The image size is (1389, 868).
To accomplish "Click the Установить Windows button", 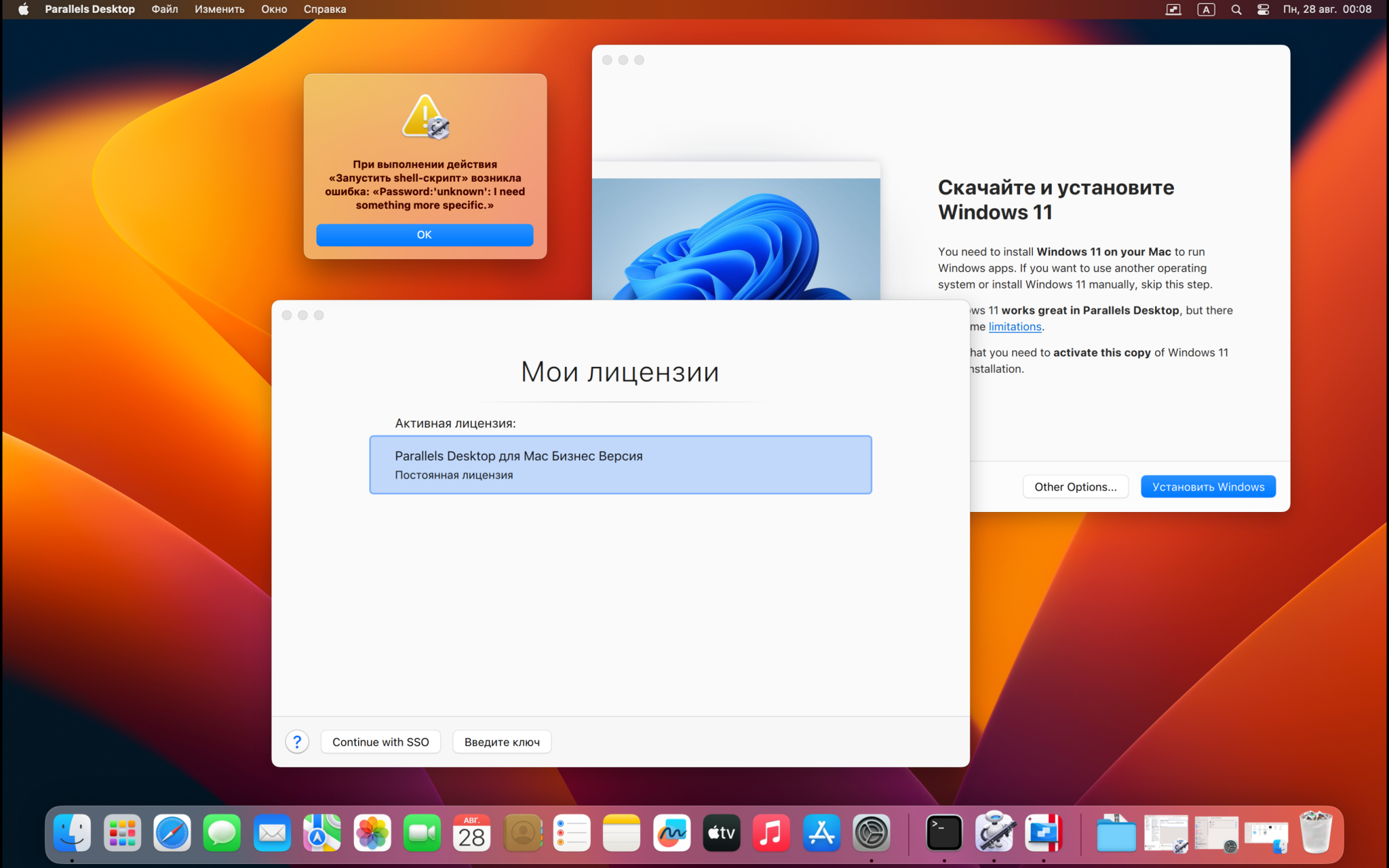I will [x=1208, y=487].
